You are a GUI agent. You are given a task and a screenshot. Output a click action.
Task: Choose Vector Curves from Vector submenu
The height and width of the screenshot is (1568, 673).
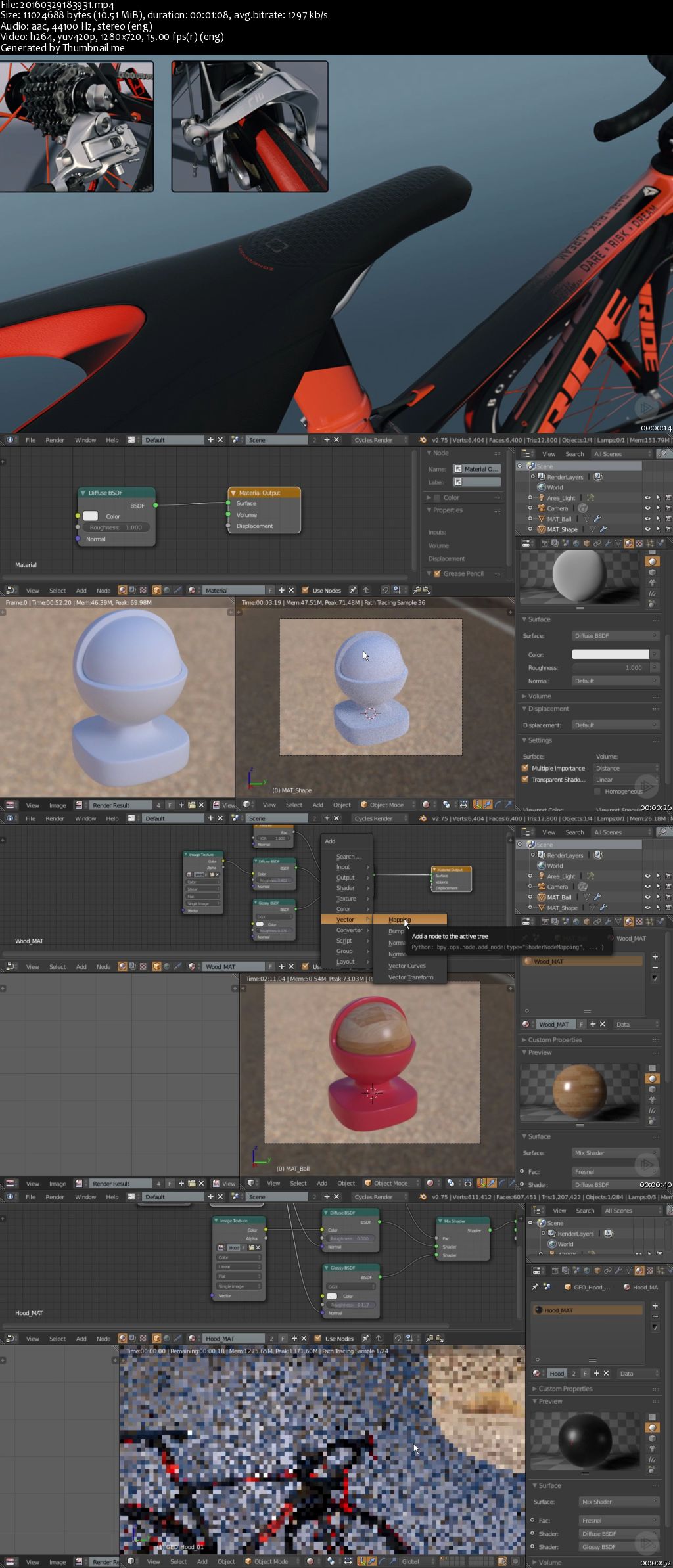[x=407, y=966]
